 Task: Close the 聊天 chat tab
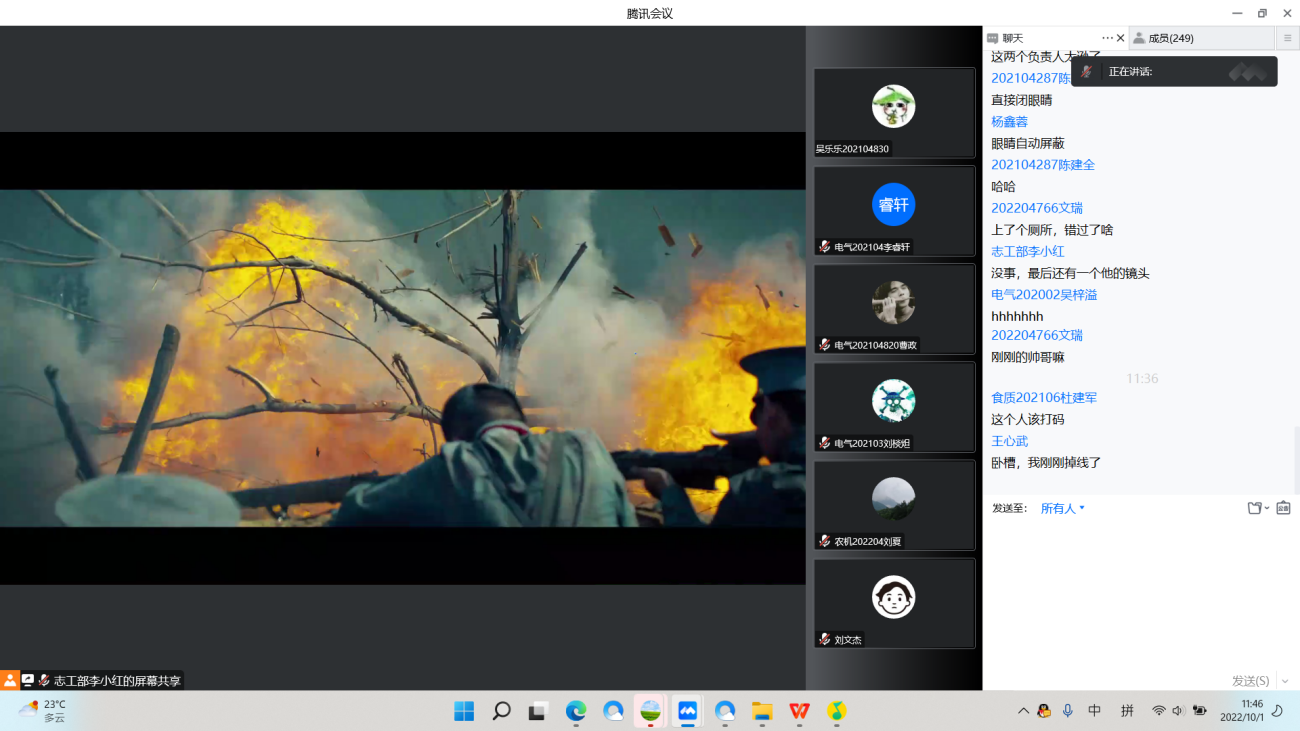[1120, 38]
